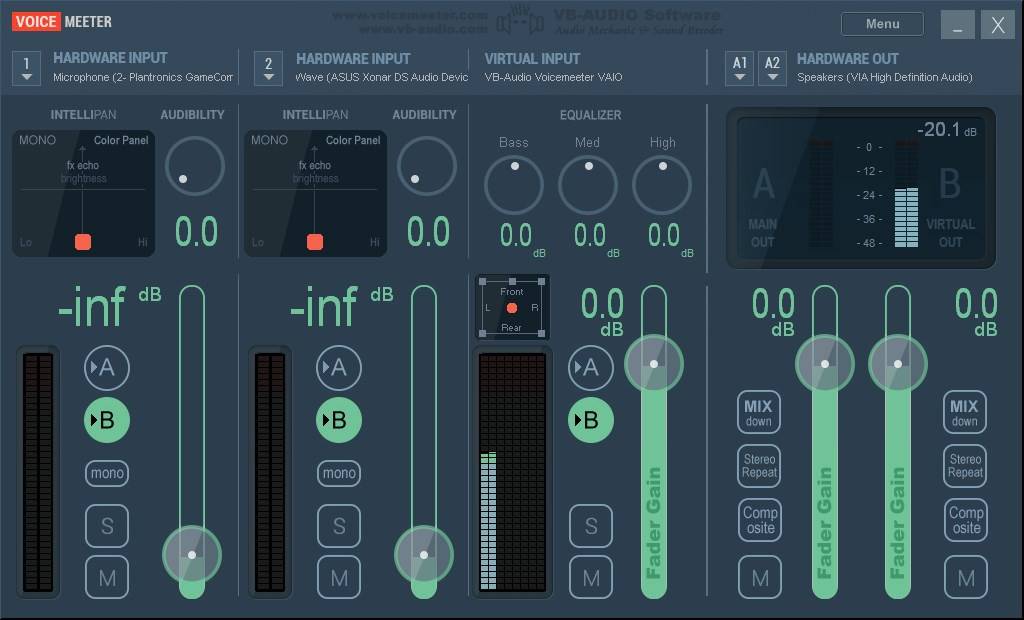Screen dimensions: 1024x620
Task: Open Hardware Input 2 device selector
Action: (x=268, y=68)
